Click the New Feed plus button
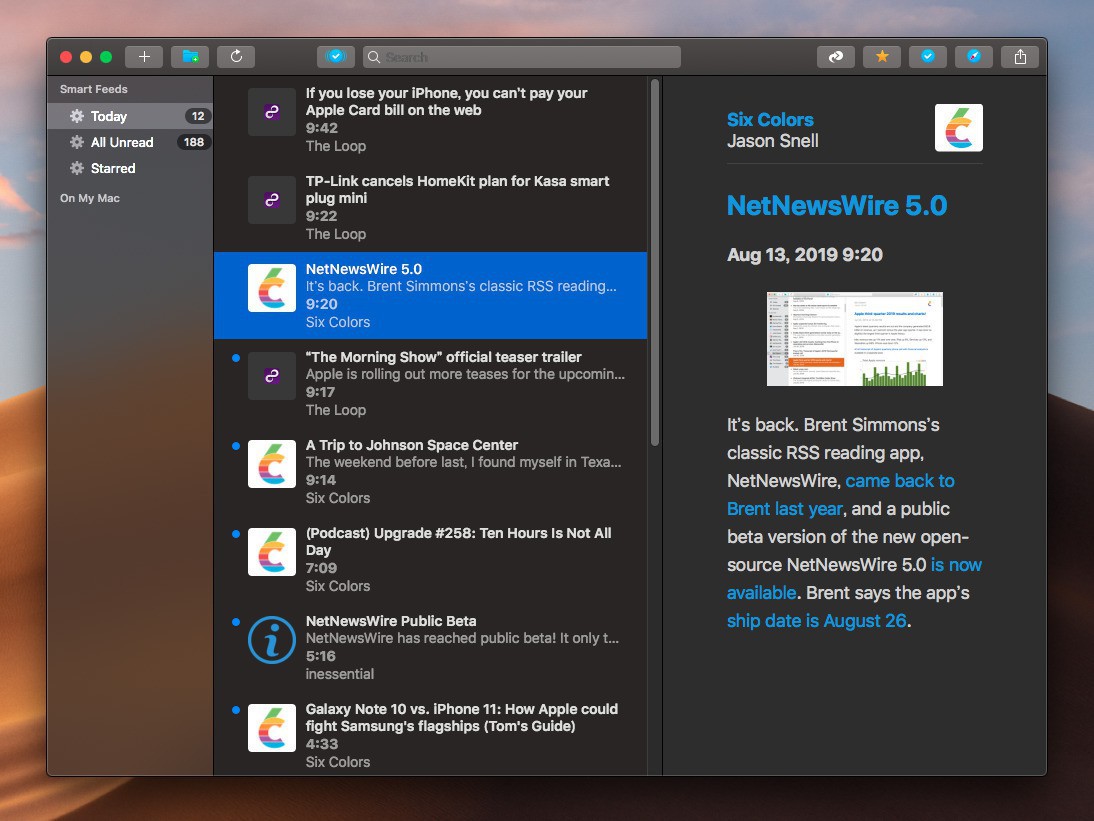This screenshot has width=1094, height=821. click(x=144, y=57)
